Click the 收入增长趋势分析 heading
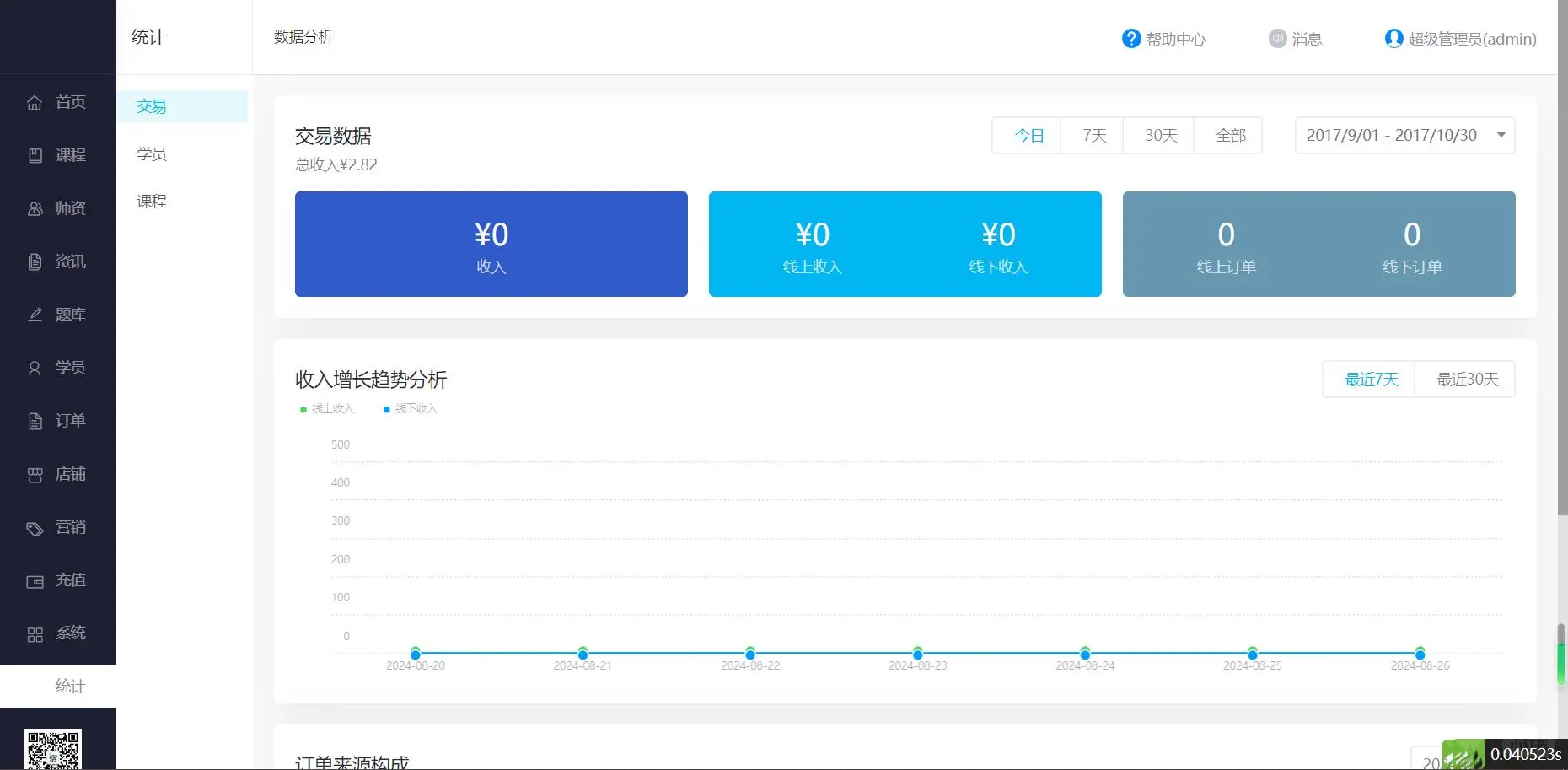Image resolution: width=1568 pixels, height=770 pixels. (x=371, y=380)
